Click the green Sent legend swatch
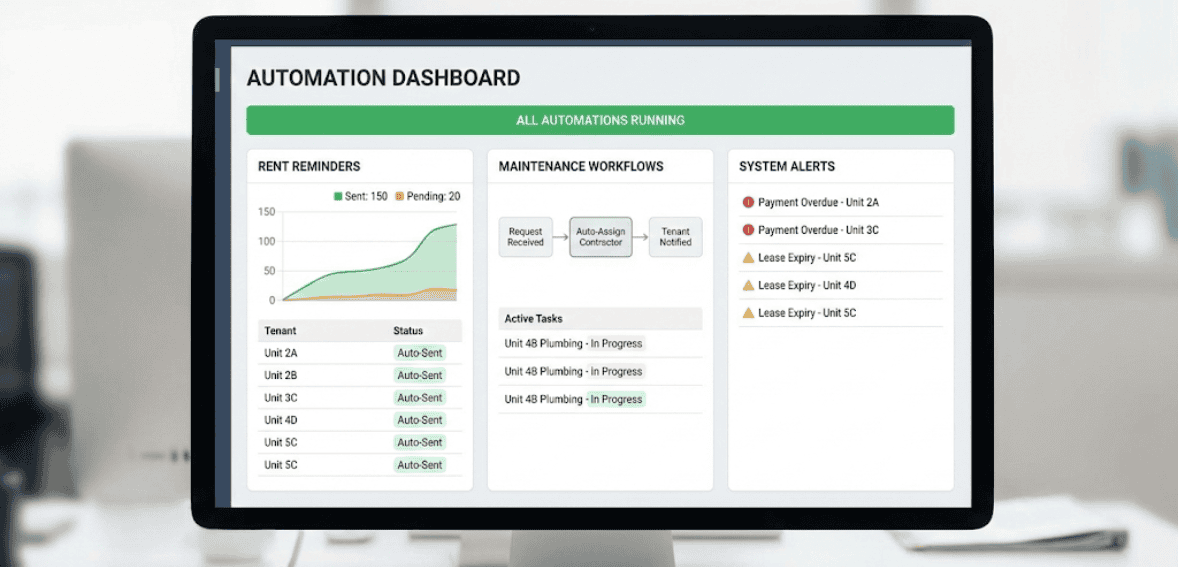The image size is (1178, 567). (x=338, y=197)
